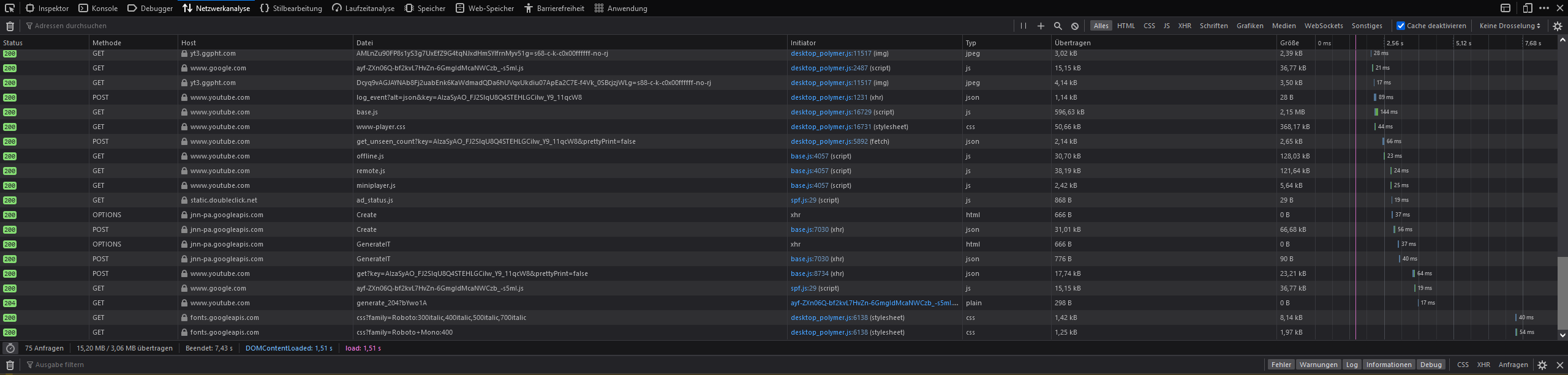This screenshot has height=375, width=1568.
Task: Filter network requests by XHR type
Action: (x=1185, y=26)
